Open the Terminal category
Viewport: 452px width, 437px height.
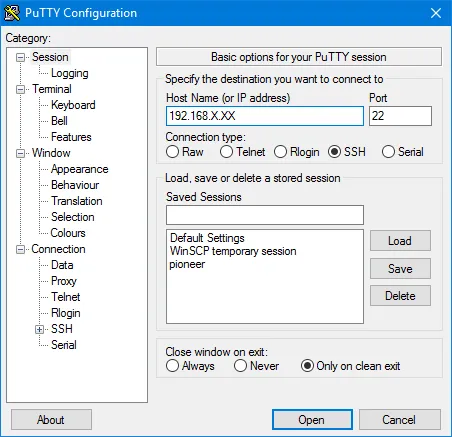coord(52,89)
